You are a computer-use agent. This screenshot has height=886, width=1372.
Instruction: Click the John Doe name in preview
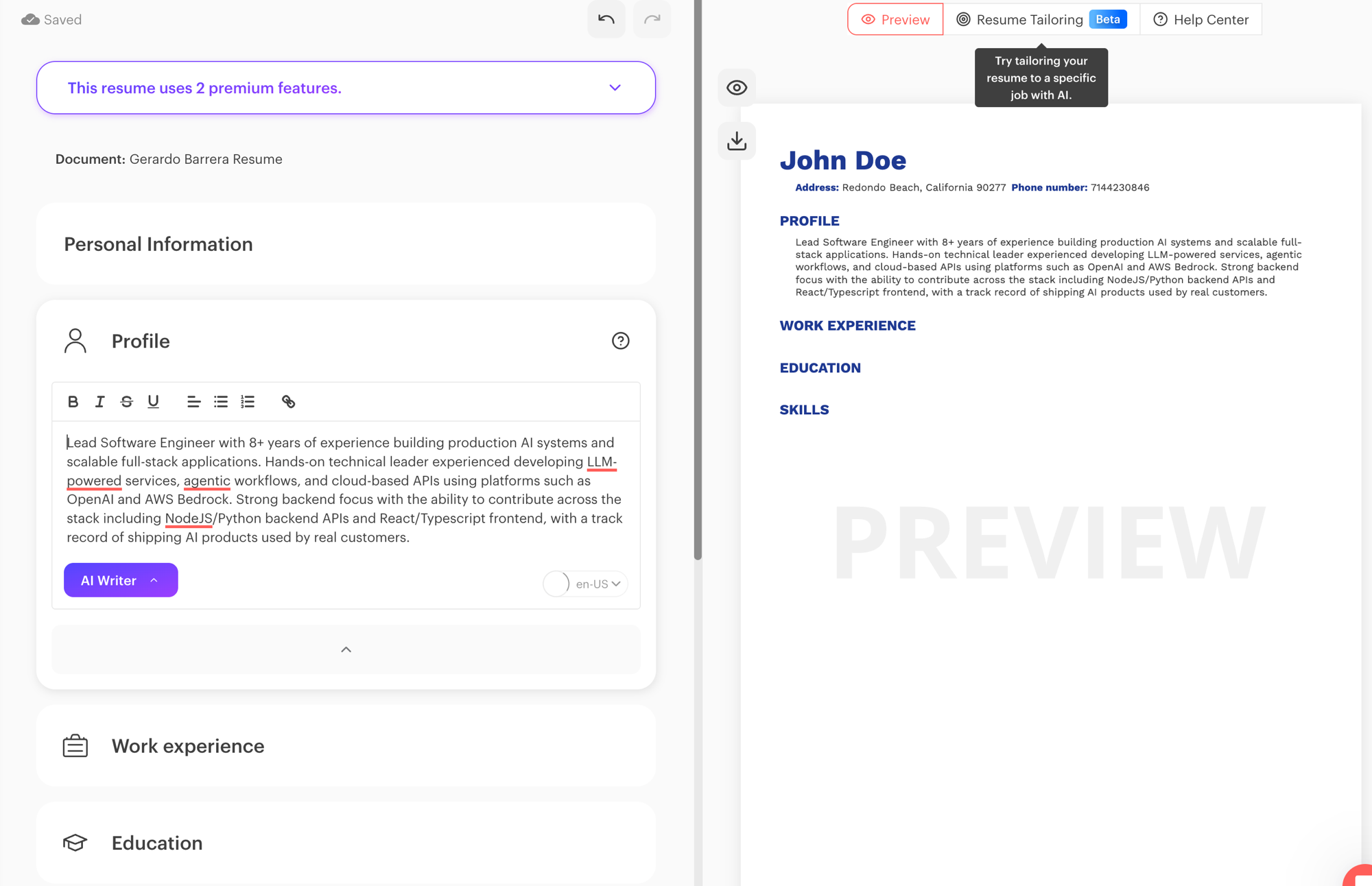point(842,160)
